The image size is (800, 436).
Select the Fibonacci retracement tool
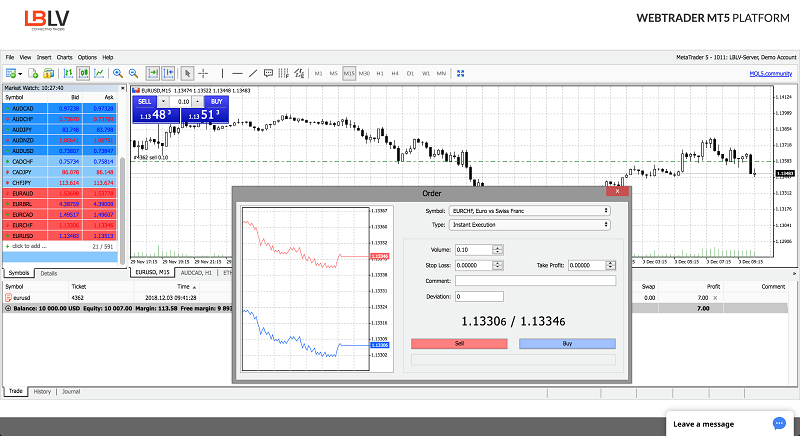[284, 73]
